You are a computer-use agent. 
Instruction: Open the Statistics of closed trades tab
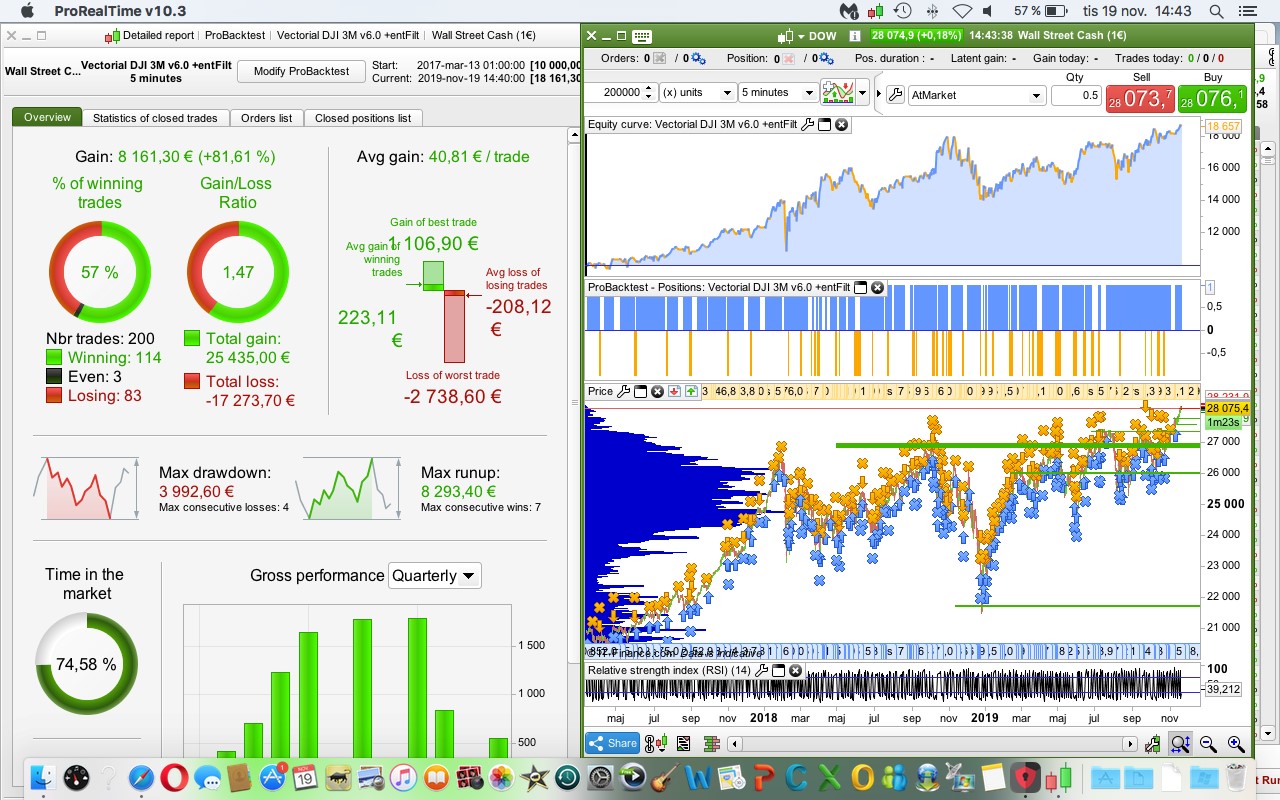[155, 118]
